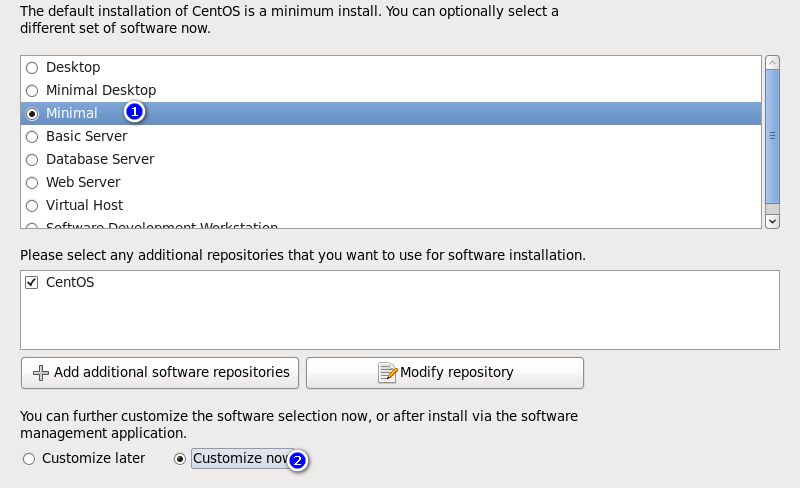
Task: Click the Modify repository notepad icon
Action: 387,373
